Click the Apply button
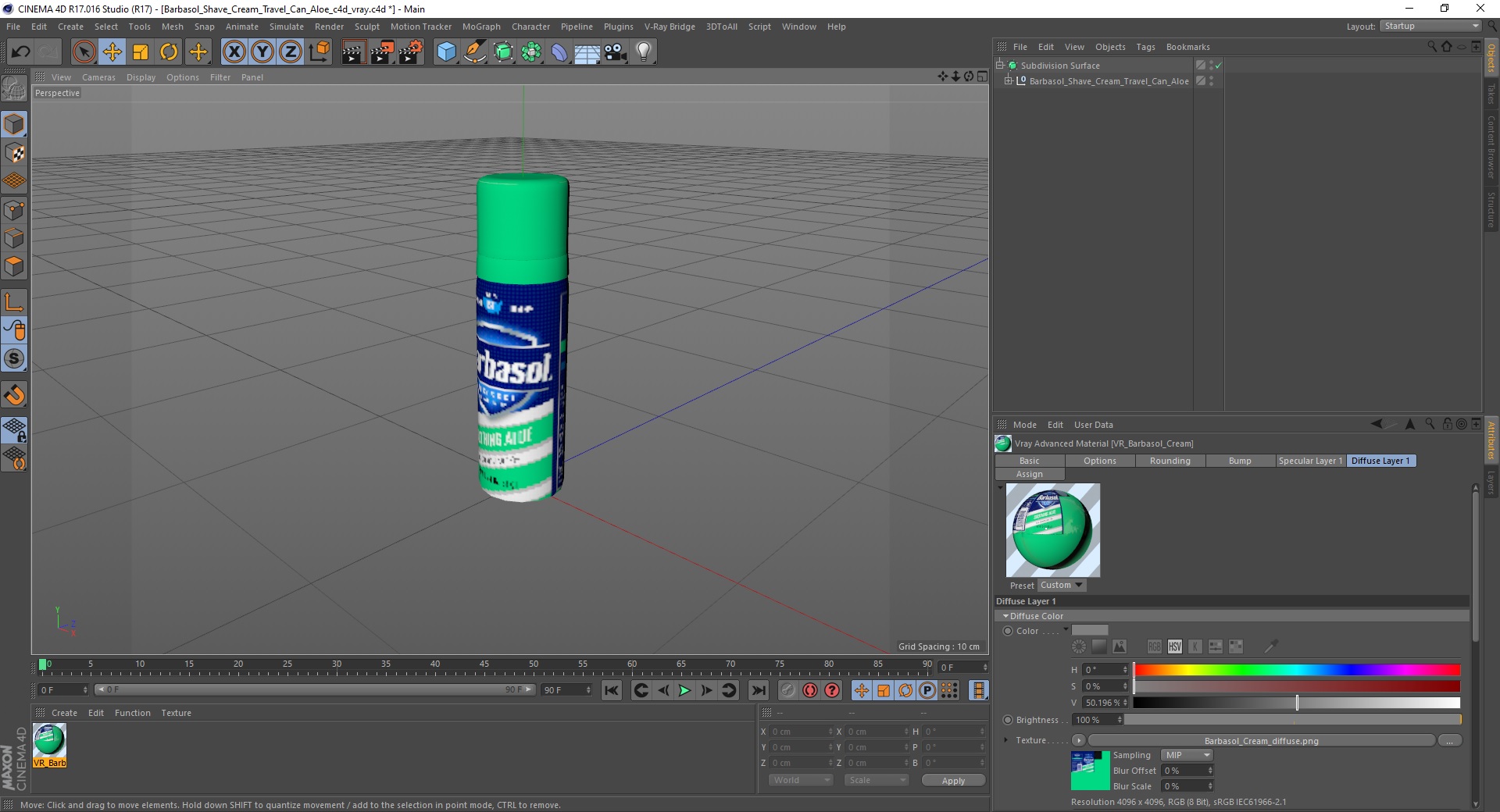 [x=953, y=781]
